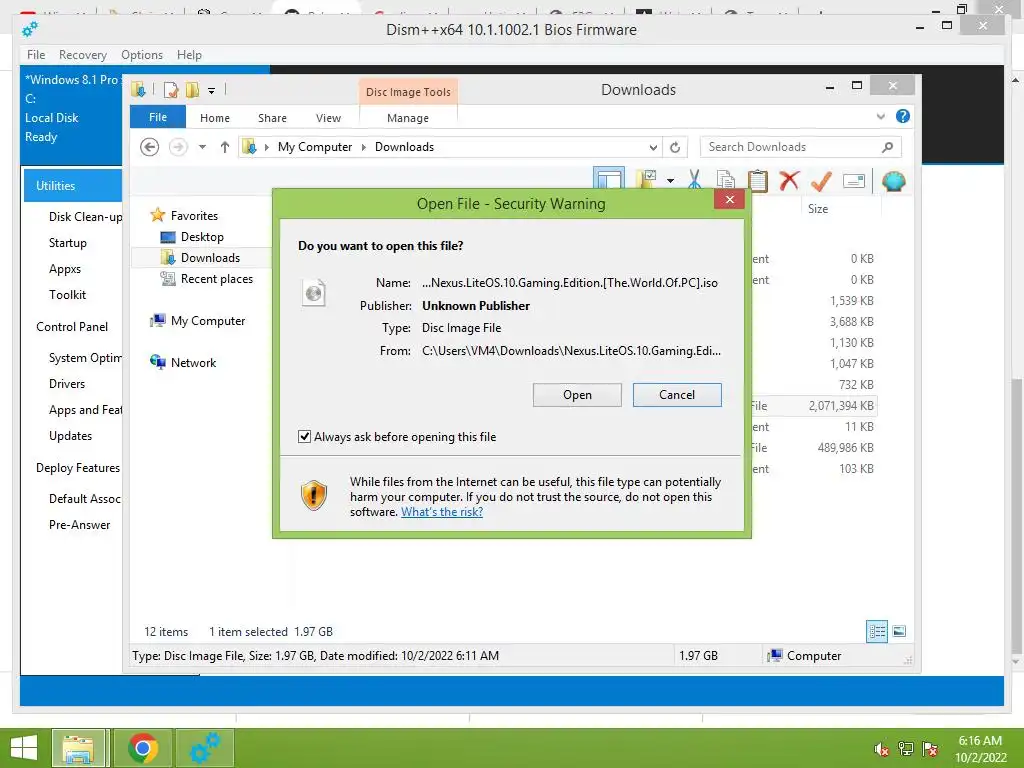Go back with the Explorer back arrow
The width and height of the screenshot is (1024, 768).
coord(150,147)
